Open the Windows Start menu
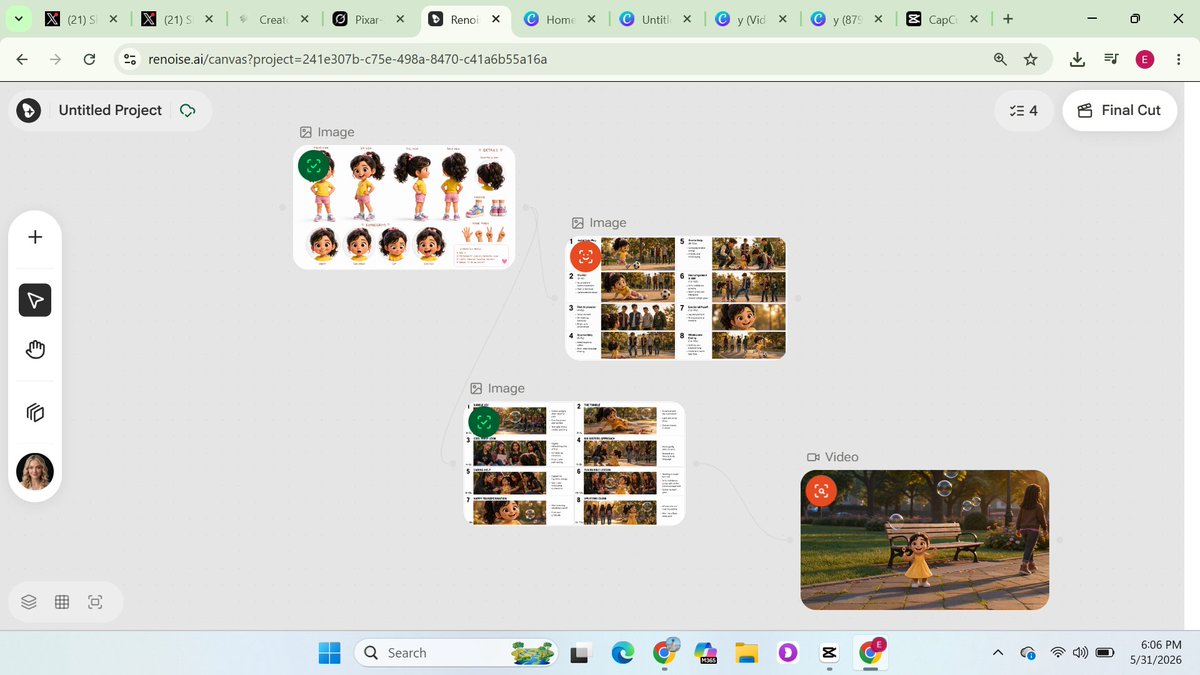The height and width of the screenshot is (675, 1200). (330, 653)
